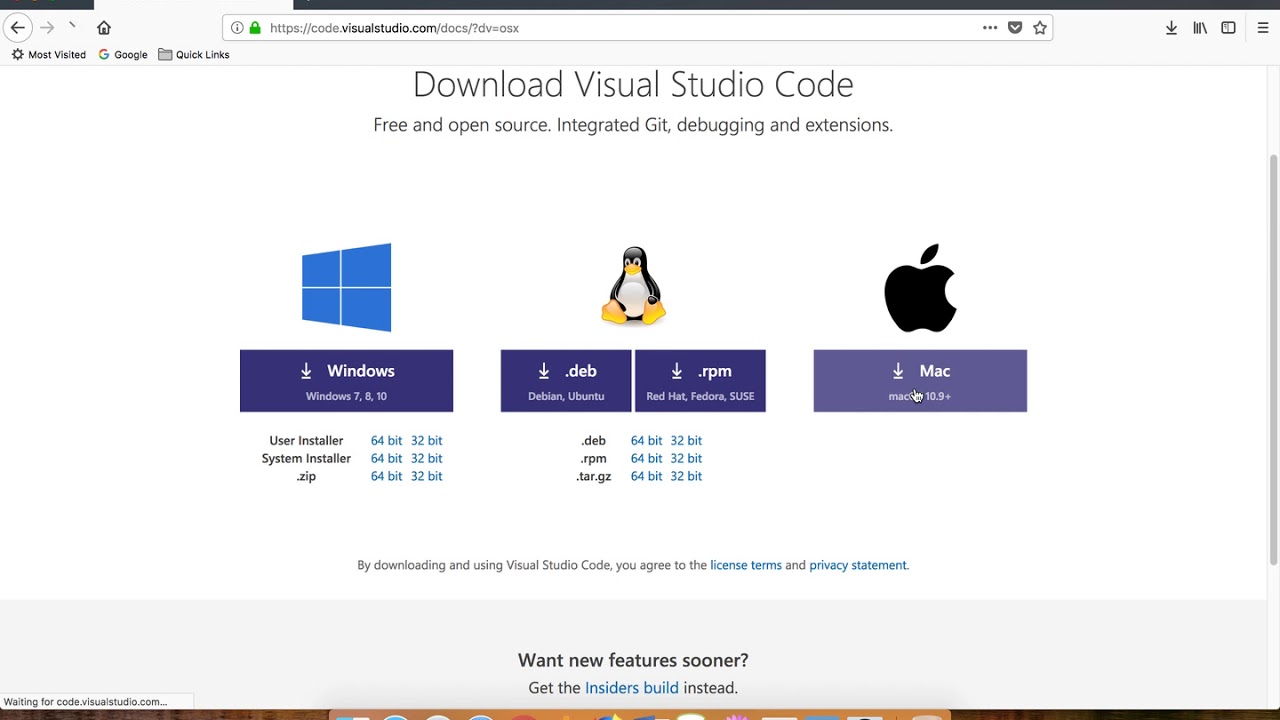Click 32 bit for Linux .tar.gz
Image resolution: width=1280 pixels, height=720 pixels.
point(686,476)
